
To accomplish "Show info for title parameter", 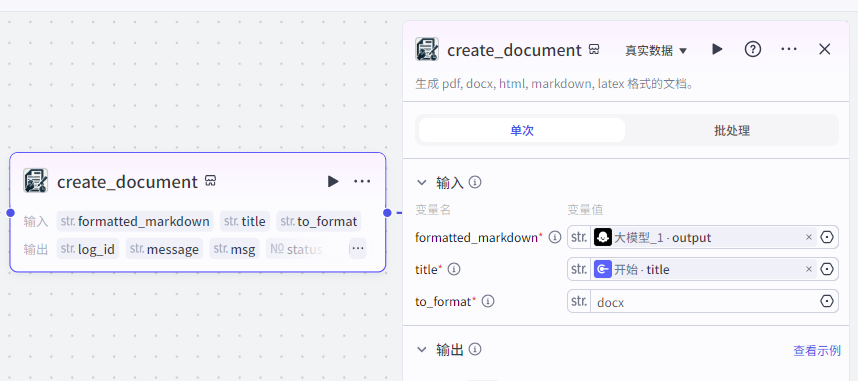I will click(x=454, y=269).
